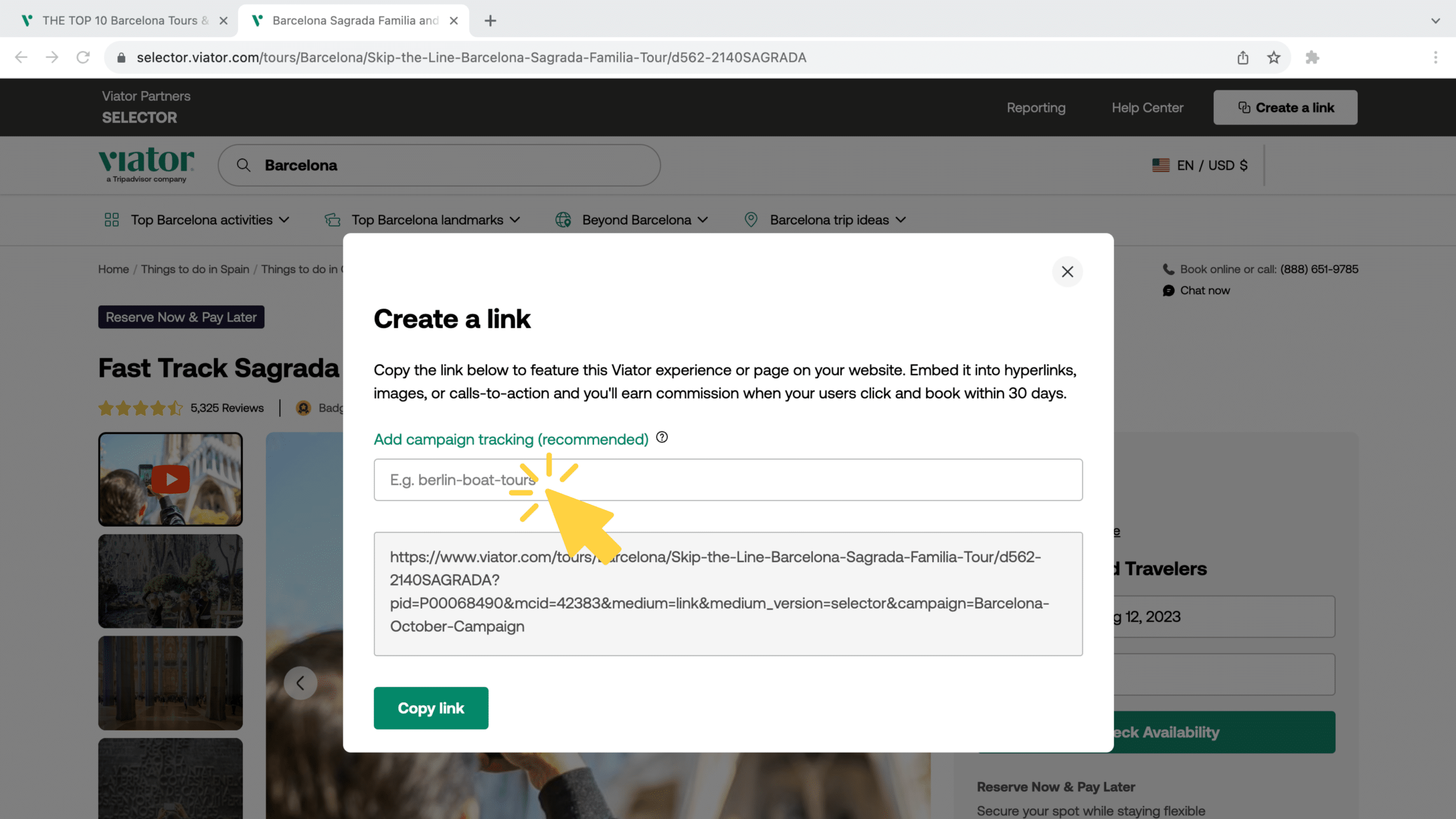This screenshot has height=819, width=1456.
Task: Open the share icon in the address bar
Action: [1242, 58]
